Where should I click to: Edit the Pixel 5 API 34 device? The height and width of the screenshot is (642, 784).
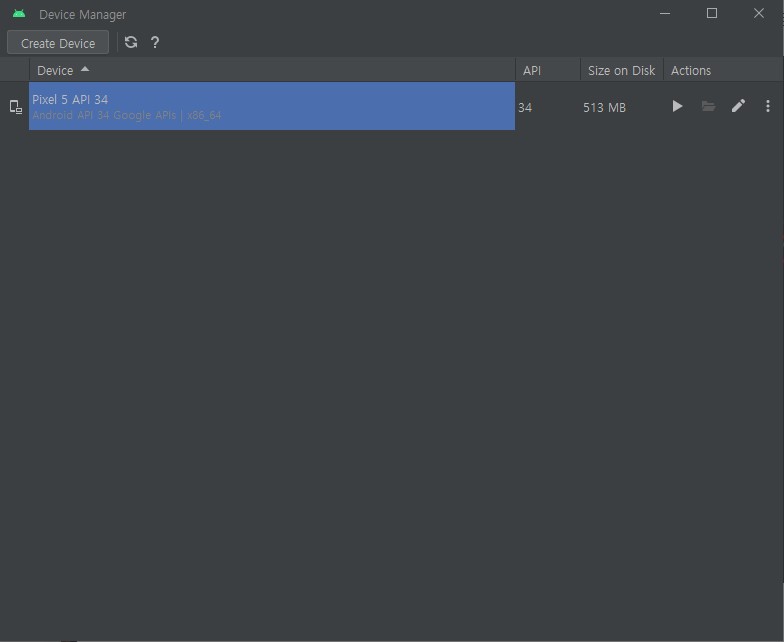738,106
